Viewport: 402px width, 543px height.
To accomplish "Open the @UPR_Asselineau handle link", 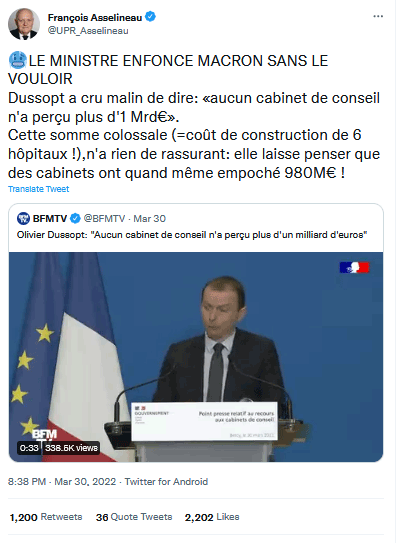I will [x=88, y=31].
